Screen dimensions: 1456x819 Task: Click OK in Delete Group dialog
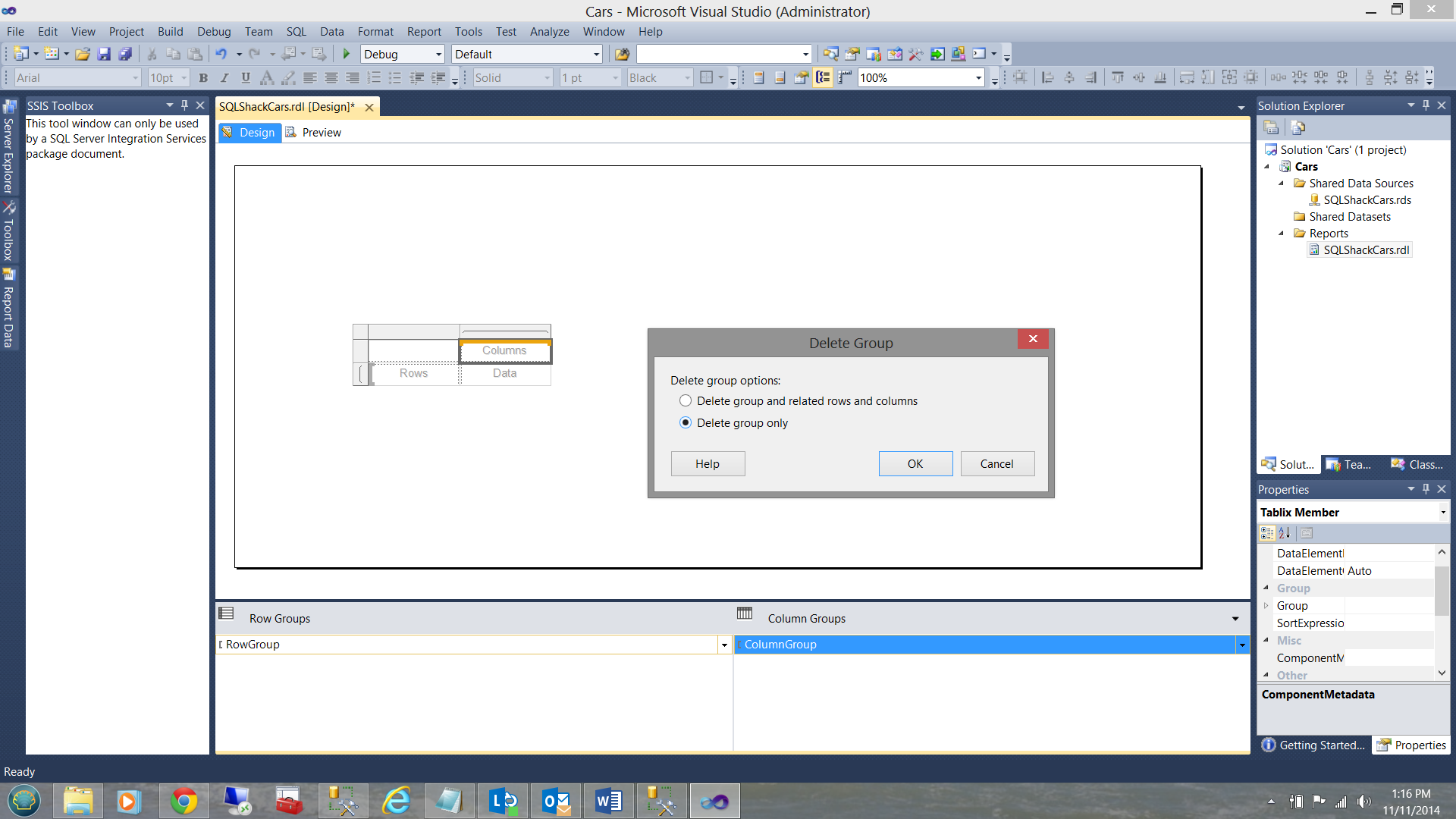pyautogui.click(x=915, y=463)
